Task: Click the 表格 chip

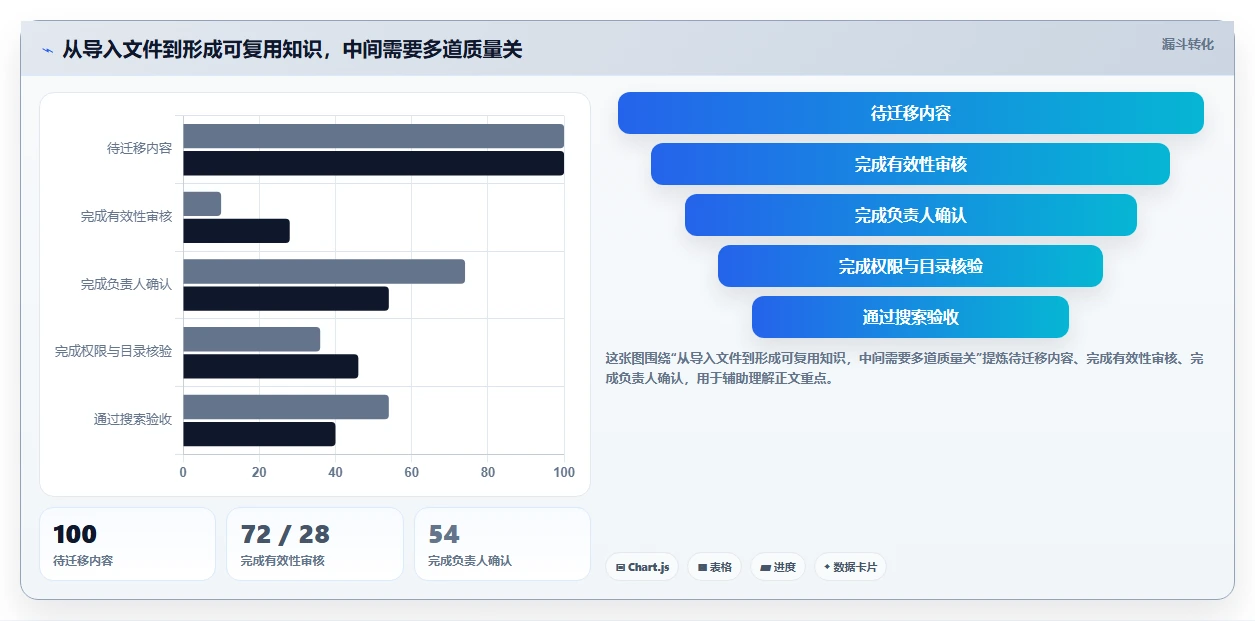Action: (714, 567)
